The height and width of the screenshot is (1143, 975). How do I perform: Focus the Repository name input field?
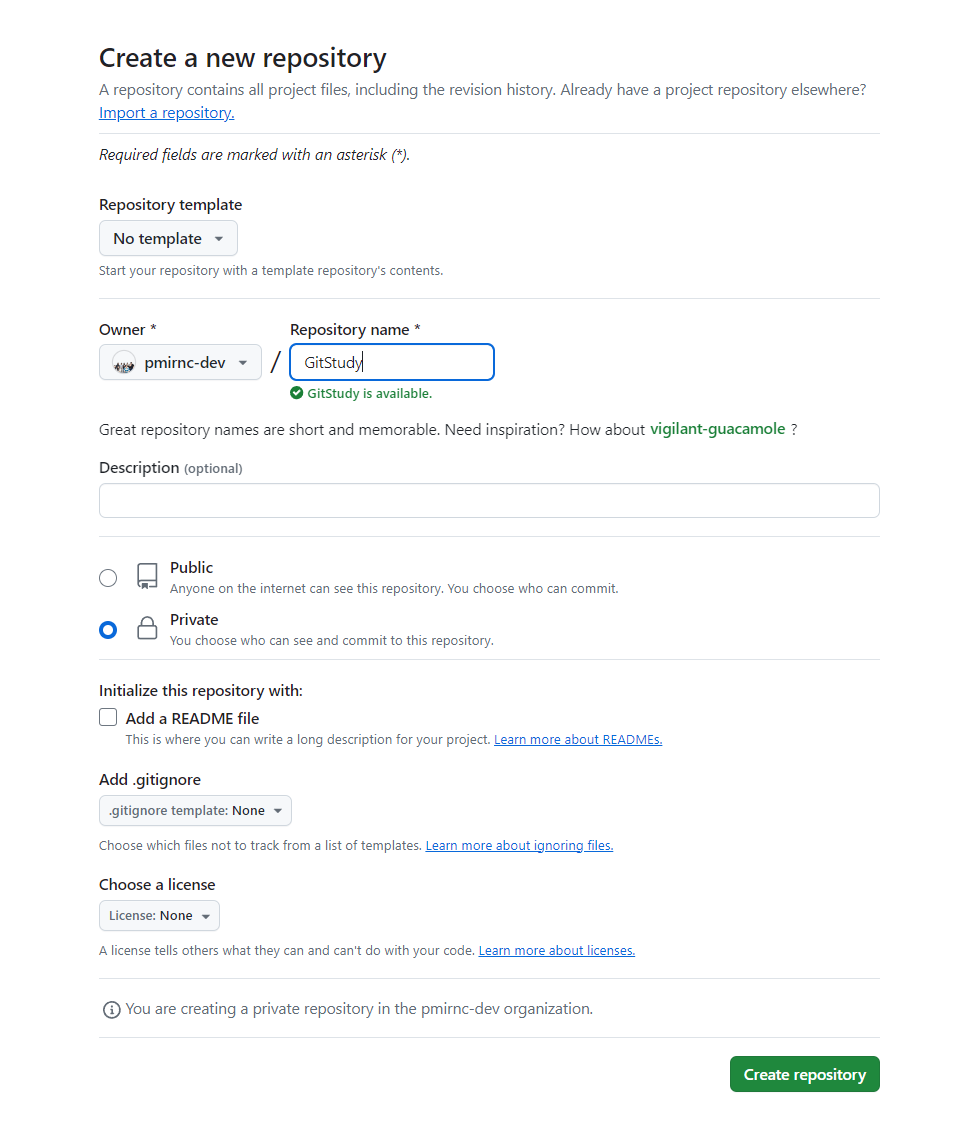tap(392, 362)
